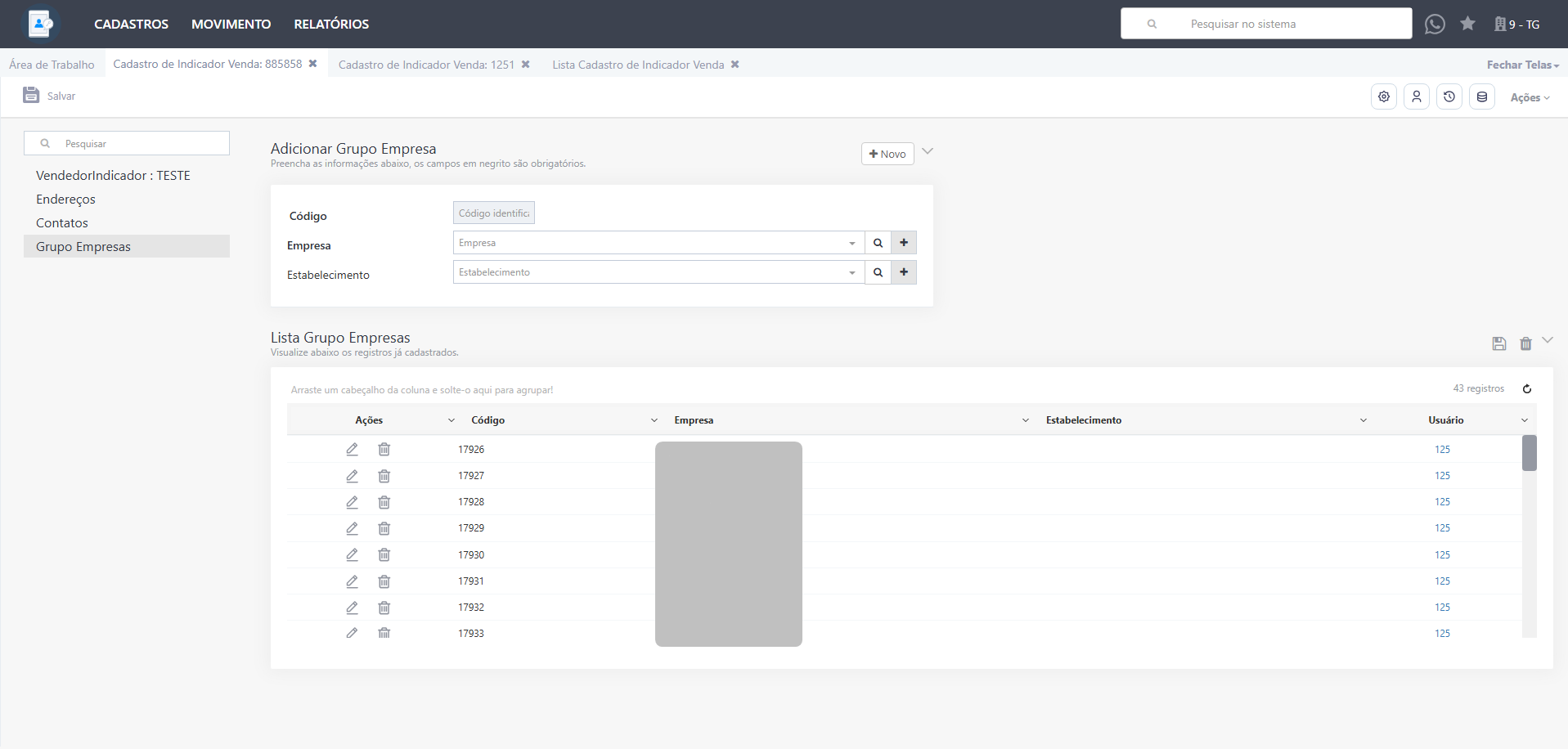Click the user profile icon in toolbar
Image resolution: width=1568 pixels, height=749 pixels.
click(1417, 96)
